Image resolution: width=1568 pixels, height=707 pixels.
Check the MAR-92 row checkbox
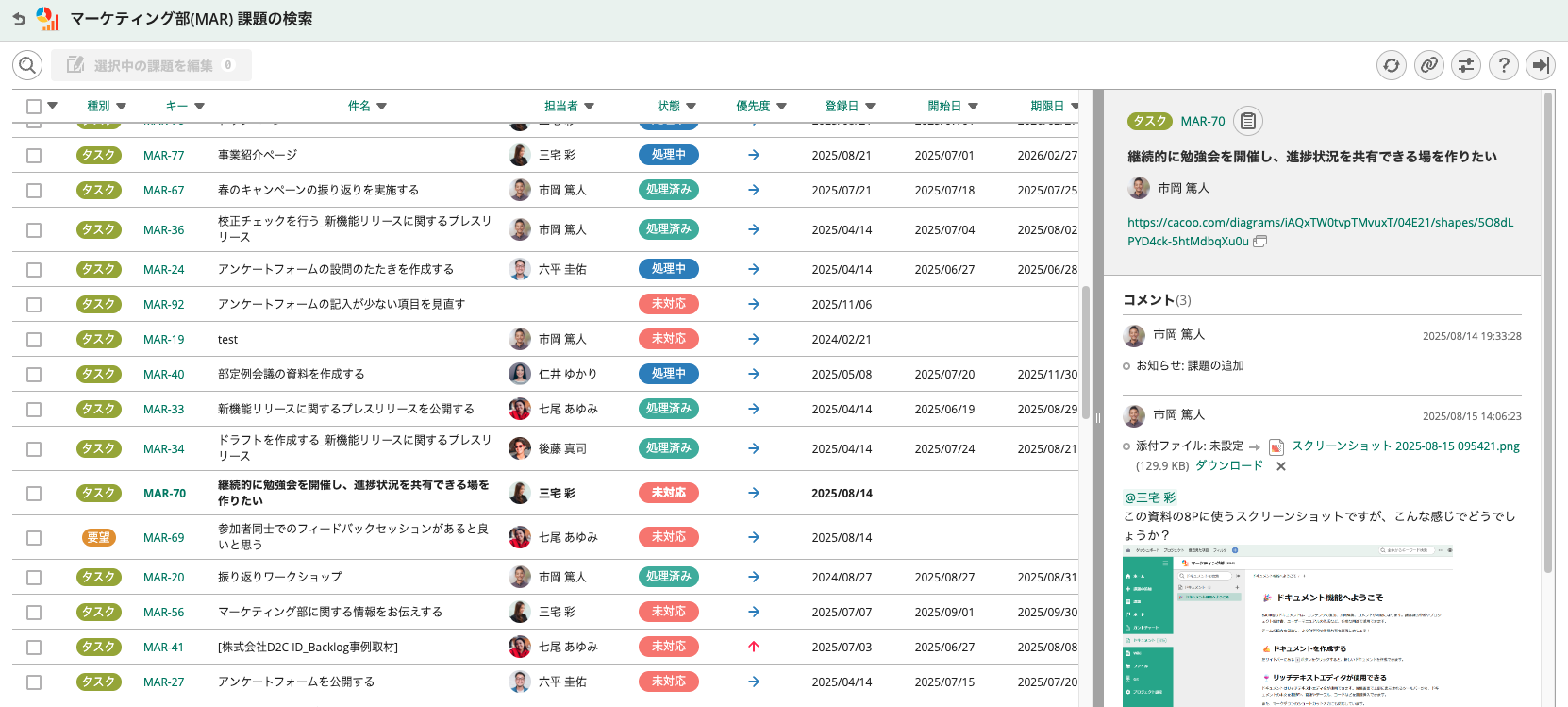34,305
